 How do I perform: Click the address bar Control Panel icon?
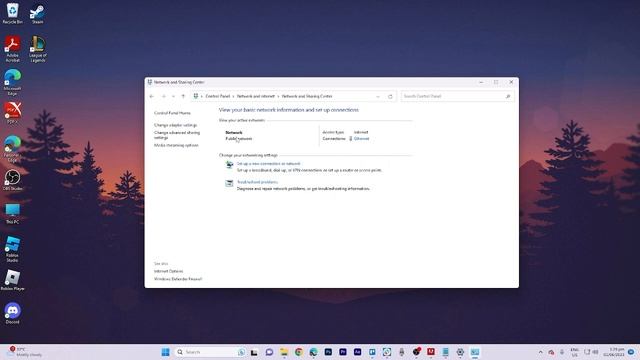(x=196, y=96)
